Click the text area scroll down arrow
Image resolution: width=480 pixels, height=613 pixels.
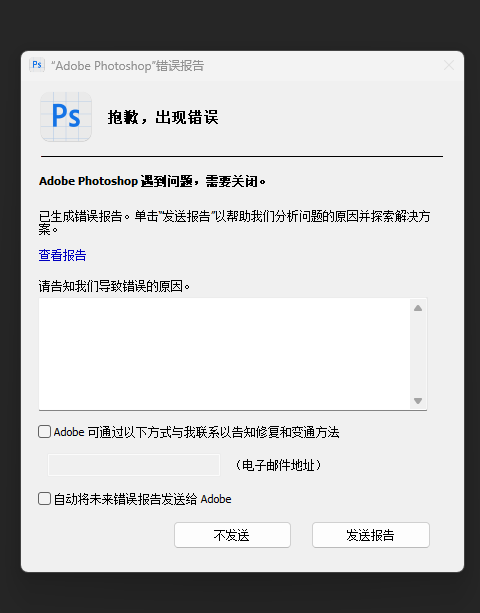point(418,401)
